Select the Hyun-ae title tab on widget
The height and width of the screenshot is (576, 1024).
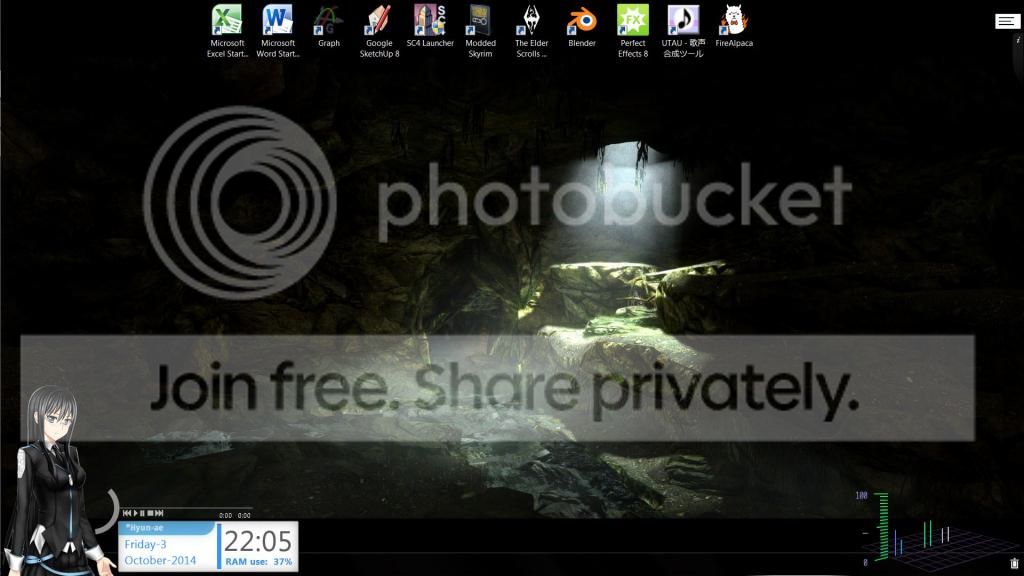click(167, 528)
